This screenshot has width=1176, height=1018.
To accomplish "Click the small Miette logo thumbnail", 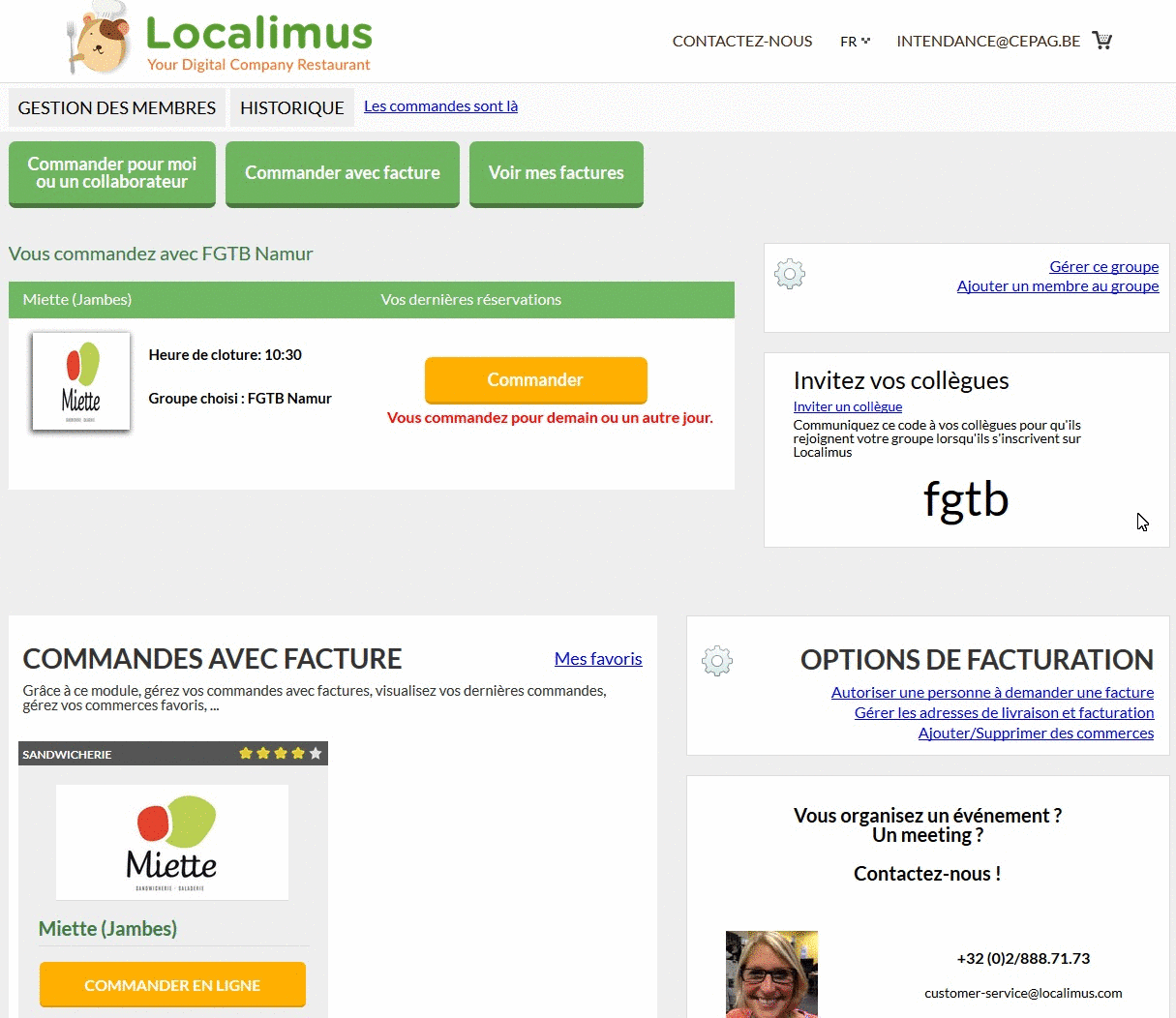I will [81, 381].
